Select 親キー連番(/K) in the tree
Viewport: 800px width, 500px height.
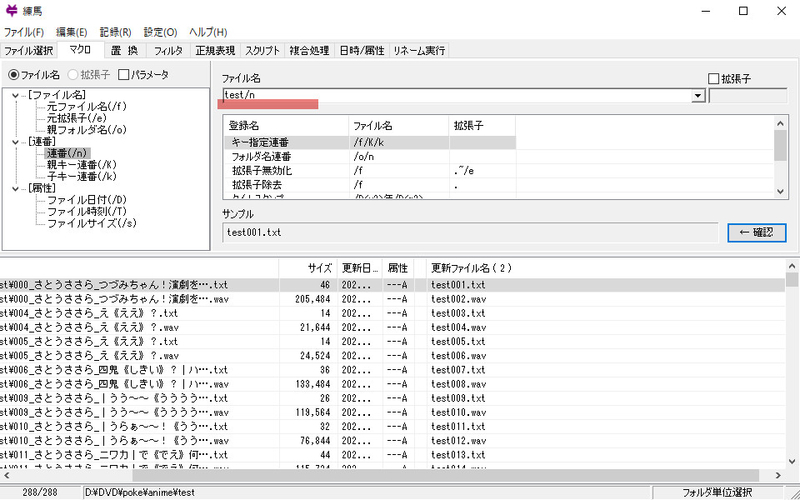[x=82, y=164]
